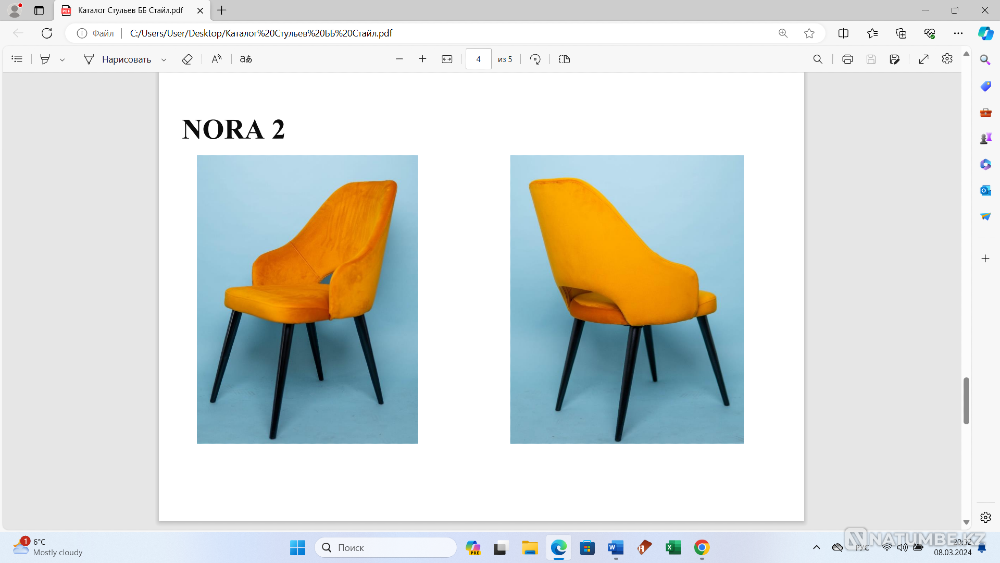Open PDF viewer settings gear
The width and height of the screenshot is (1000, 563).
click(x=947, y=59)
